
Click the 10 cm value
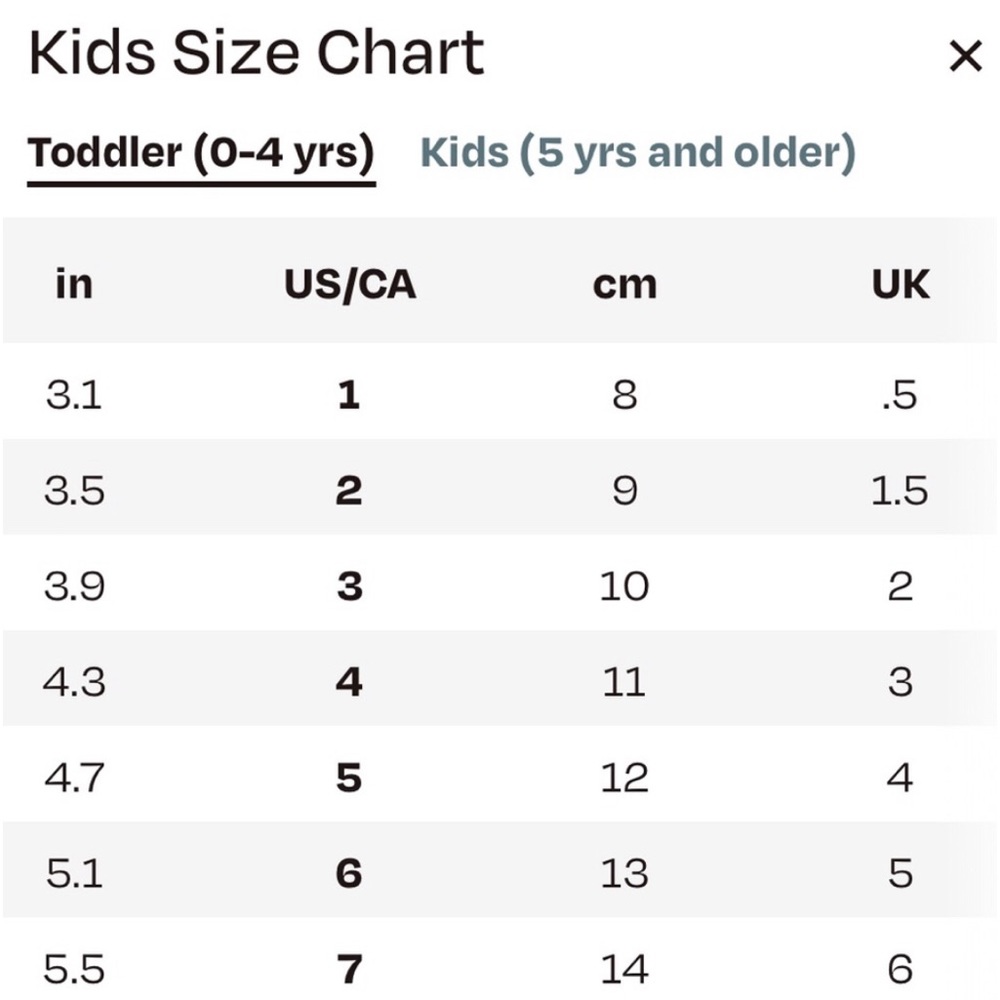pyautogui.click(x=624, y=586)
